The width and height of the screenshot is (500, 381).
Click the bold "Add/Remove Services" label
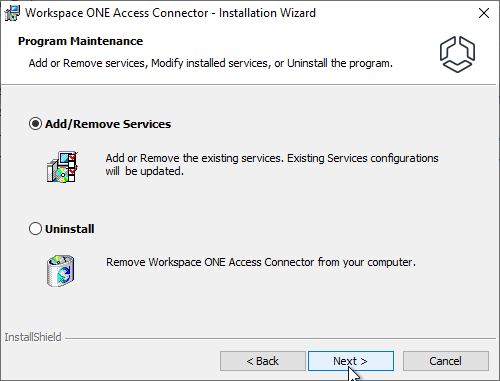point(108,124)
